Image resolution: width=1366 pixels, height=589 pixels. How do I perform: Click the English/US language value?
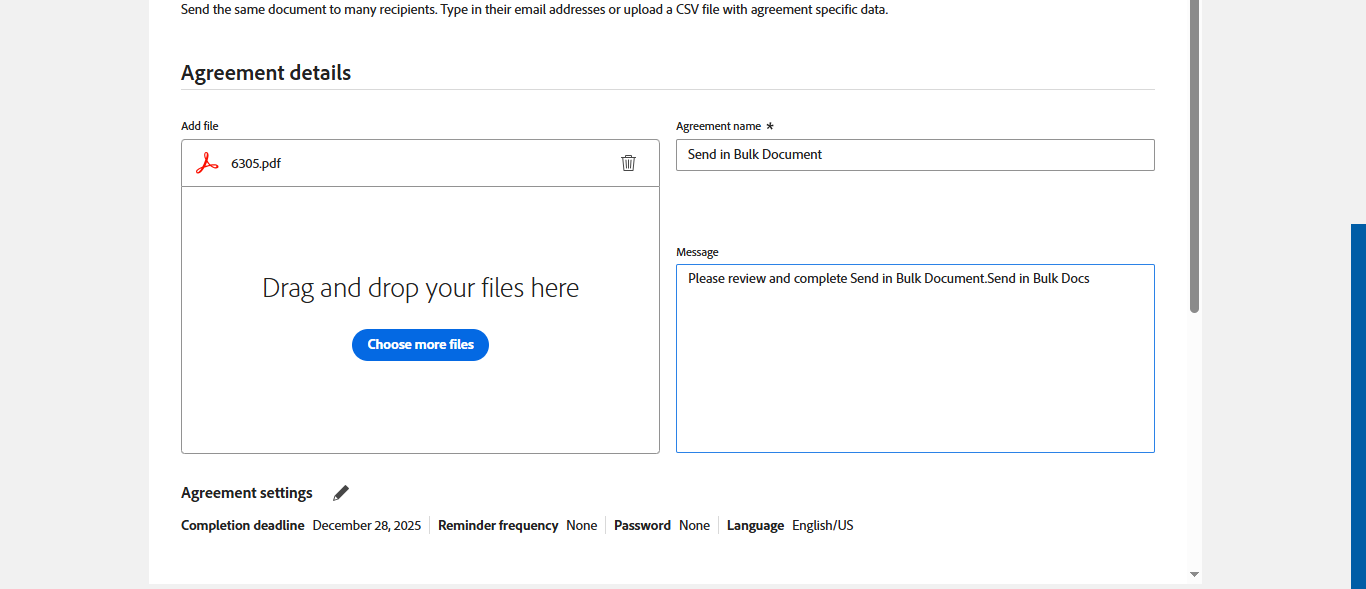[823, 525]
